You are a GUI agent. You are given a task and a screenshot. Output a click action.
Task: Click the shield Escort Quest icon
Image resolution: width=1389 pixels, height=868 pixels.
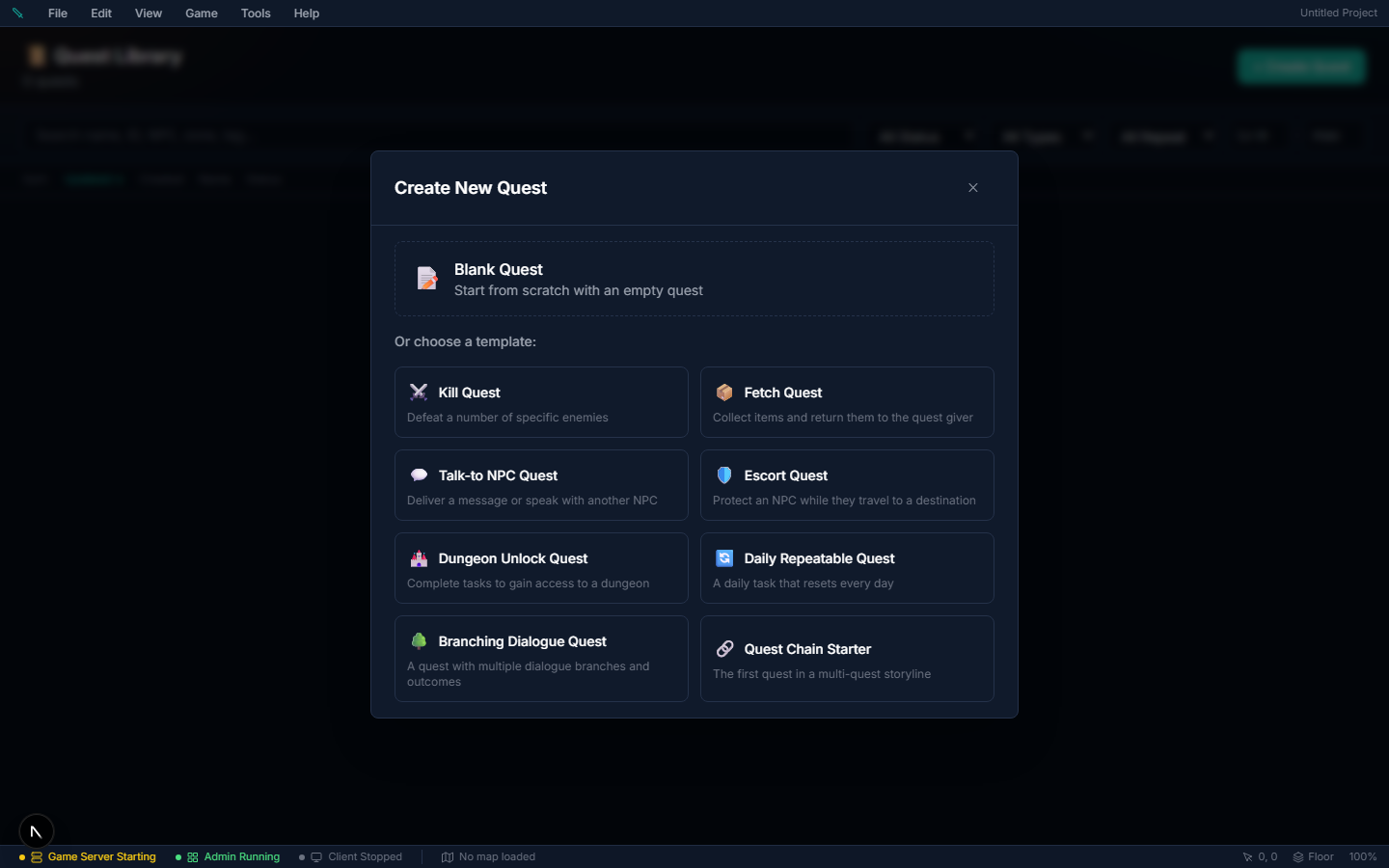click(x=724, y=475)
